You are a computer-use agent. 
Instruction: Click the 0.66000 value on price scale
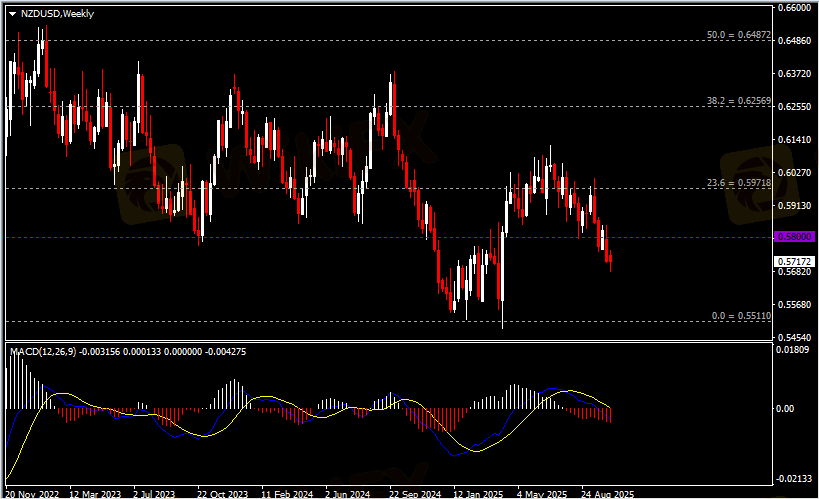tap(795, 8)
